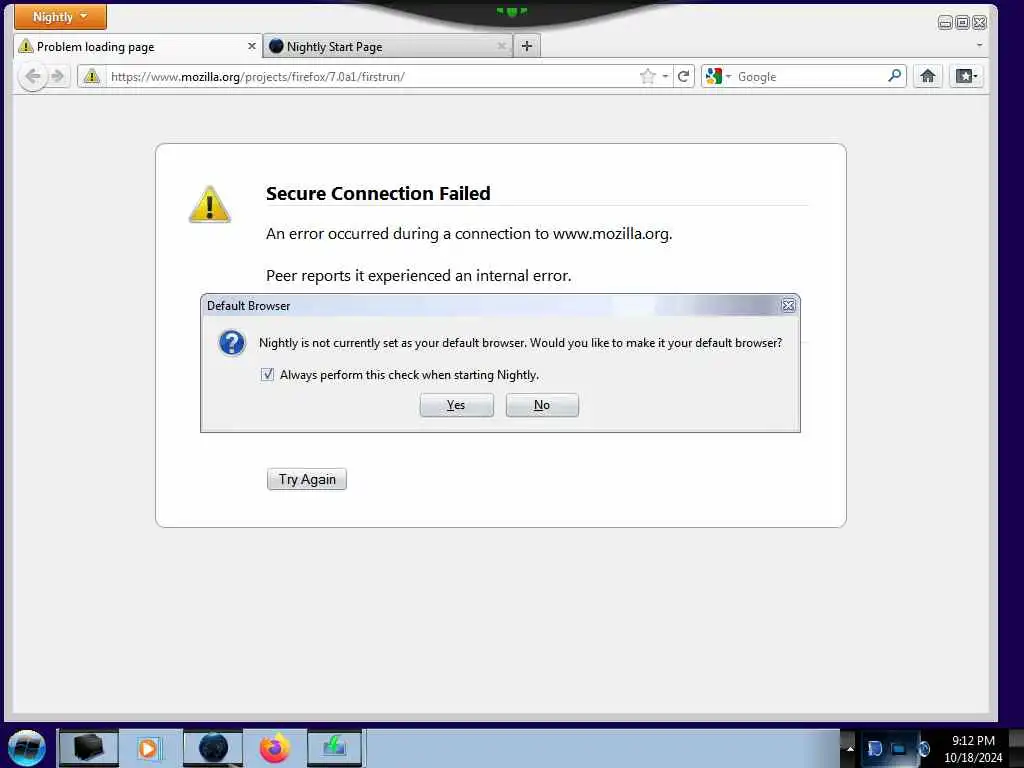Click the yellow warning triangle on error page

click(x=210, y=204)
